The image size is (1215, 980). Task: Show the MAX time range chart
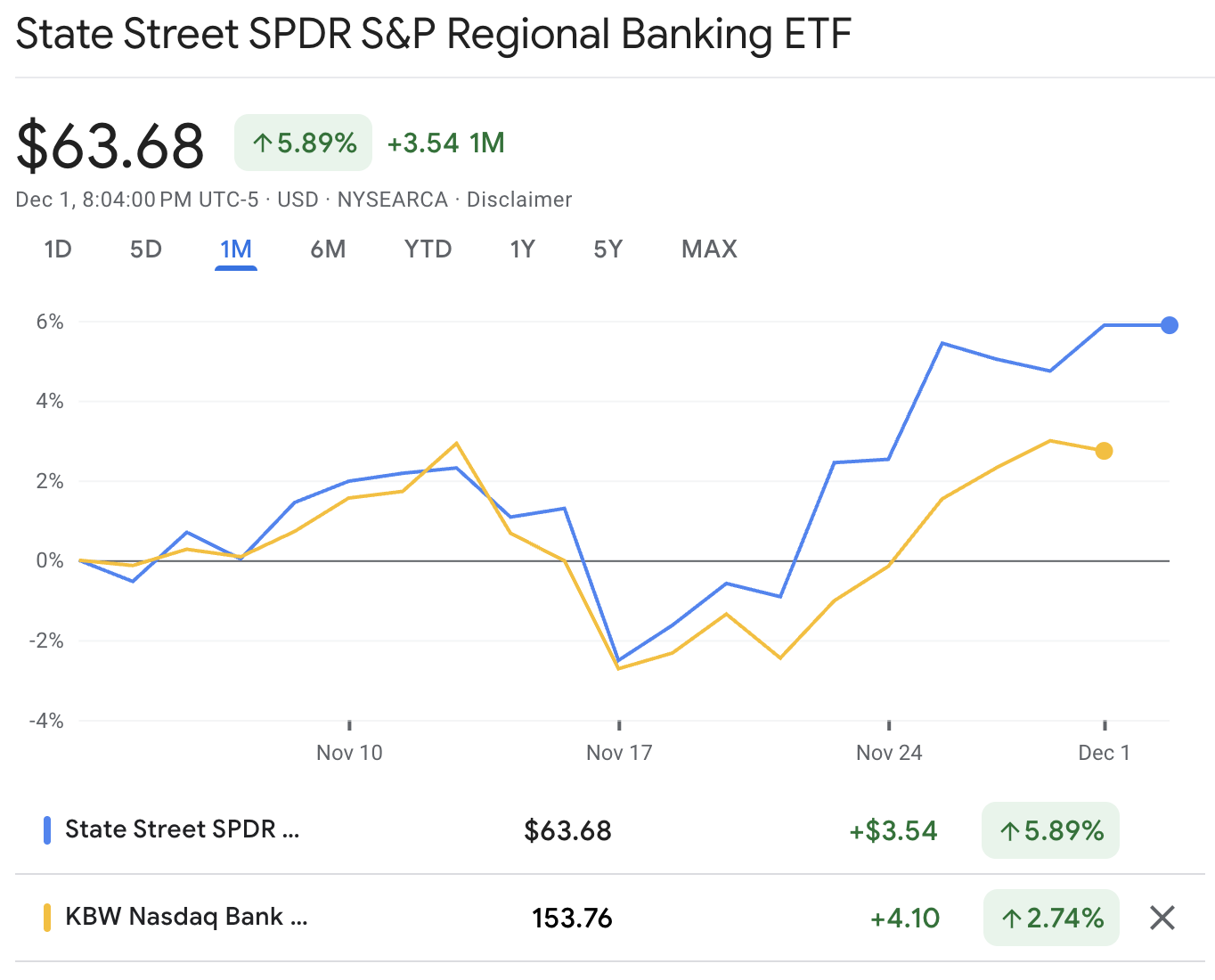(x=709, y=249)
